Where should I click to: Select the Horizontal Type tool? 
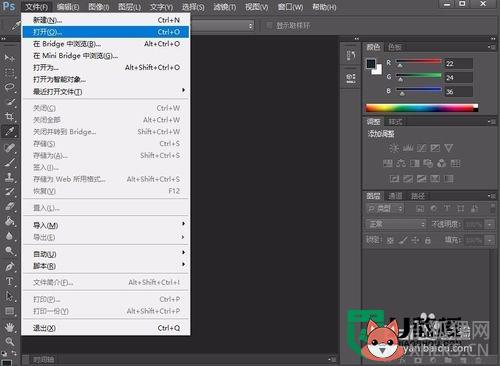[9, 281]
